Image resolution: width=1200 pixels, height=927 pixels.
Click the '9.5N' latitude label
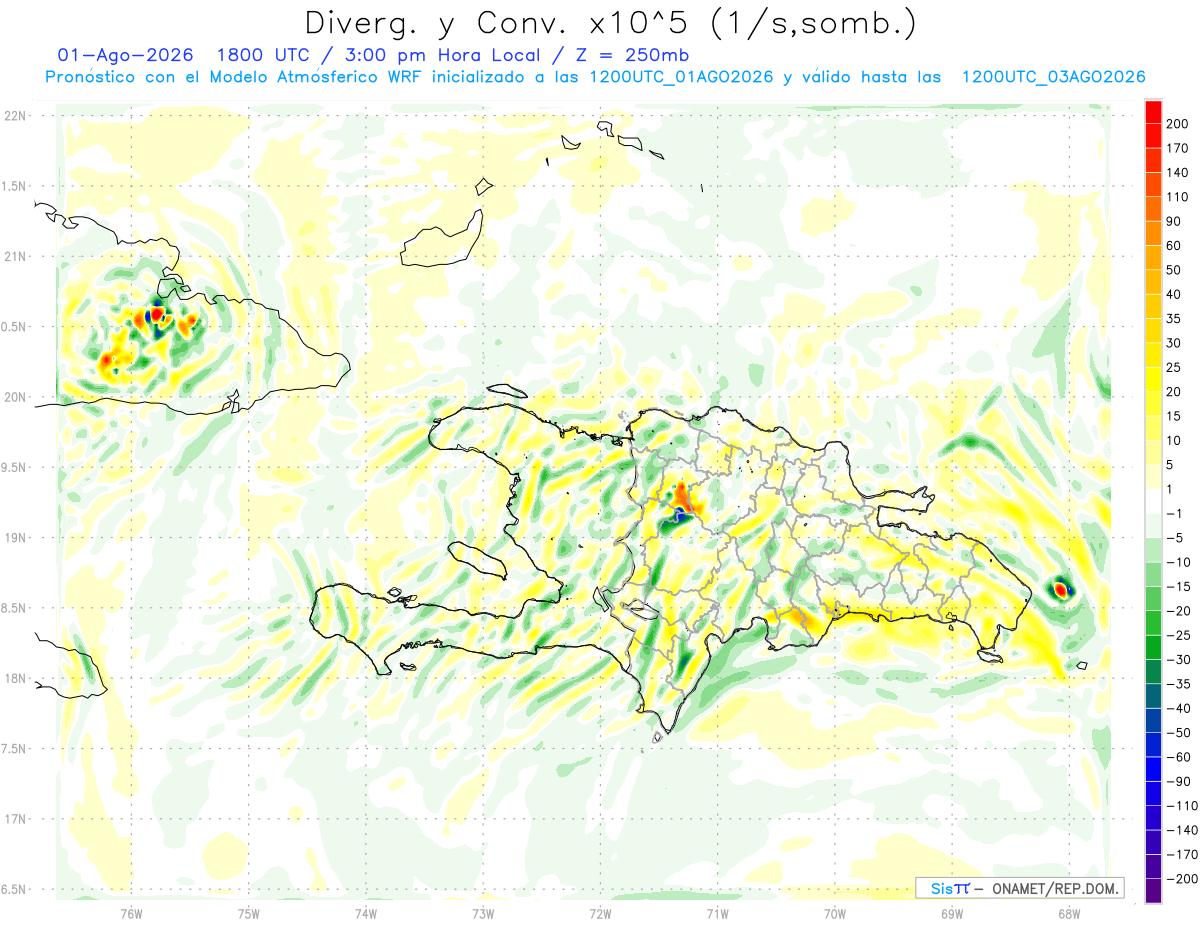click(13, 467)
